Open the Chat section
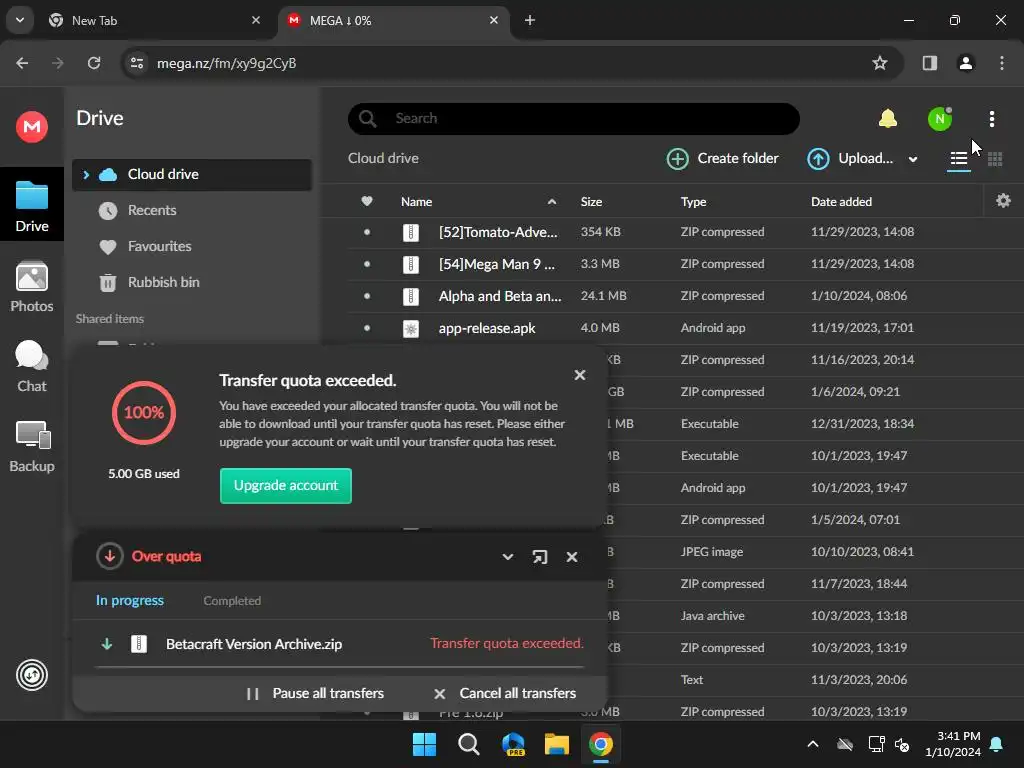The width and height of the screenshot is (1024, 768). coord(31,366)
